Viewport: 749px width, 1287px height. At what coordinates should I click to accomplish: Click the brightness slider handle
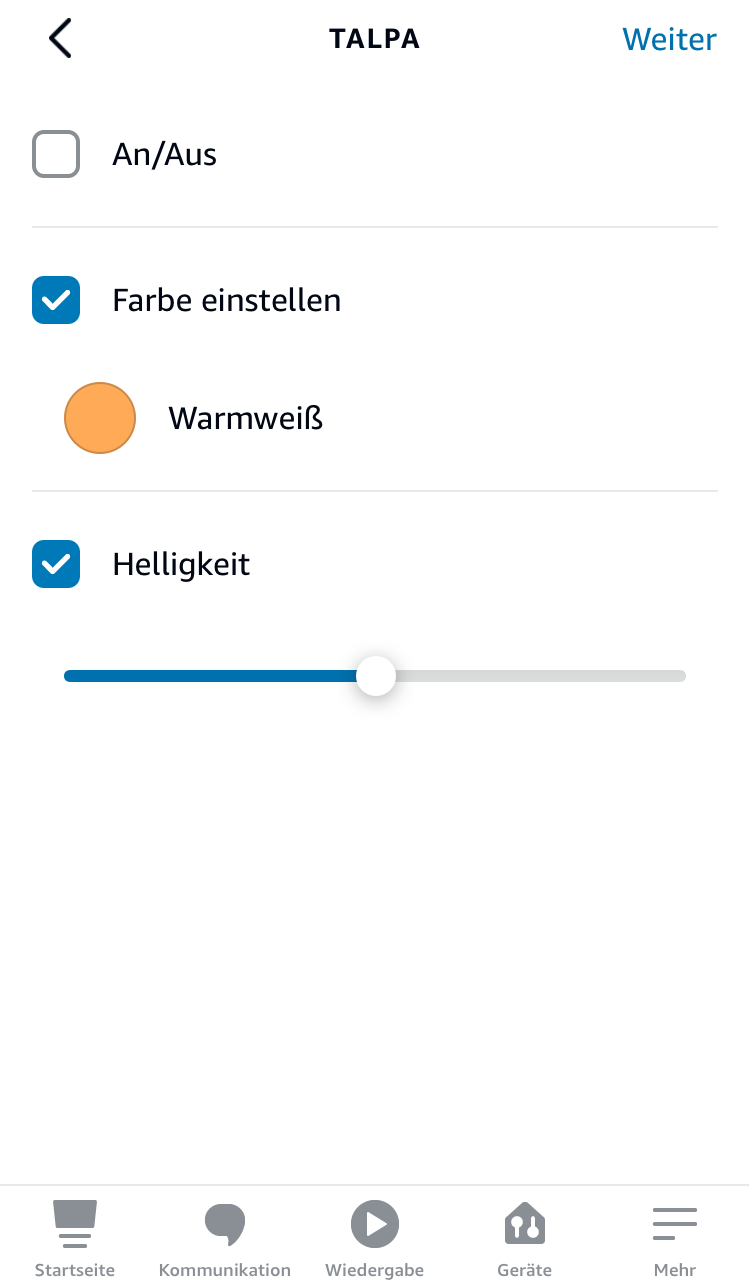[376, 676]
